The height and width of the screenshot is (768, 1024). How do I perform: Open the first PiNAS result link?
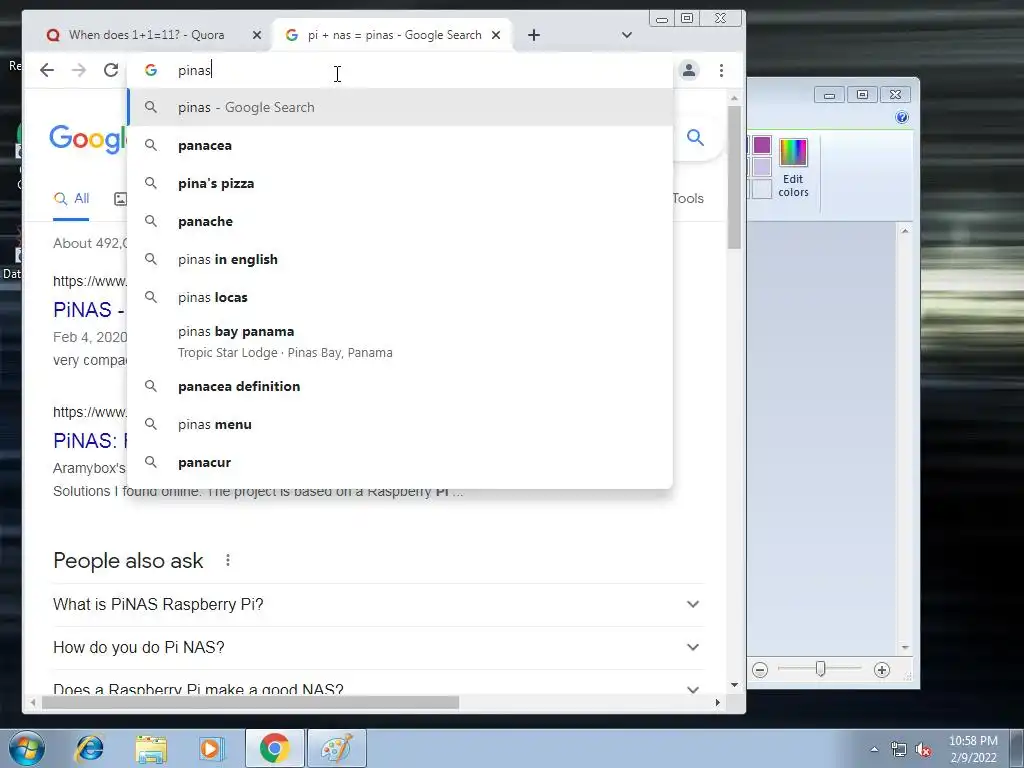point(89,310)
